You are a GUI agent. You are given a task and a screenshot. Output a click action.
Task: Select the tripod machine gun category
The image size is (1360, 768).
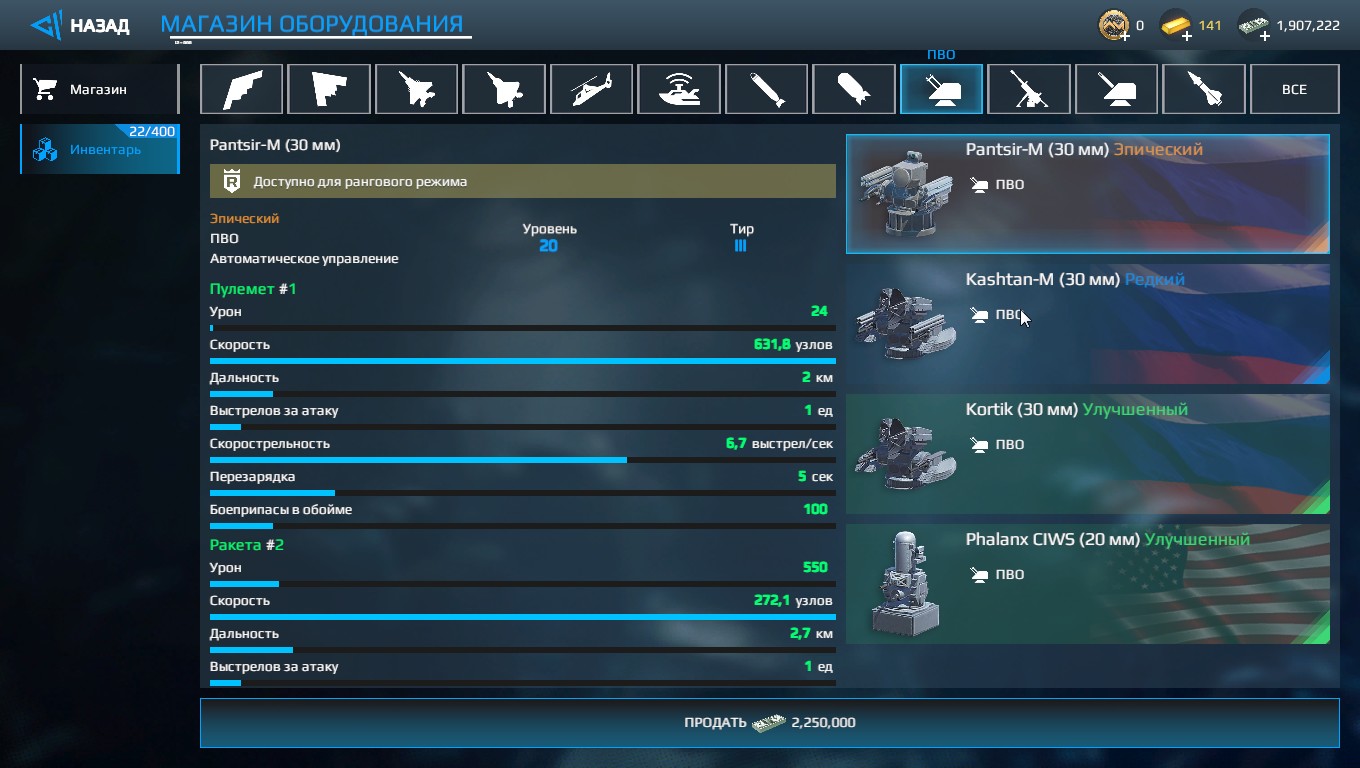(1029, 89)
